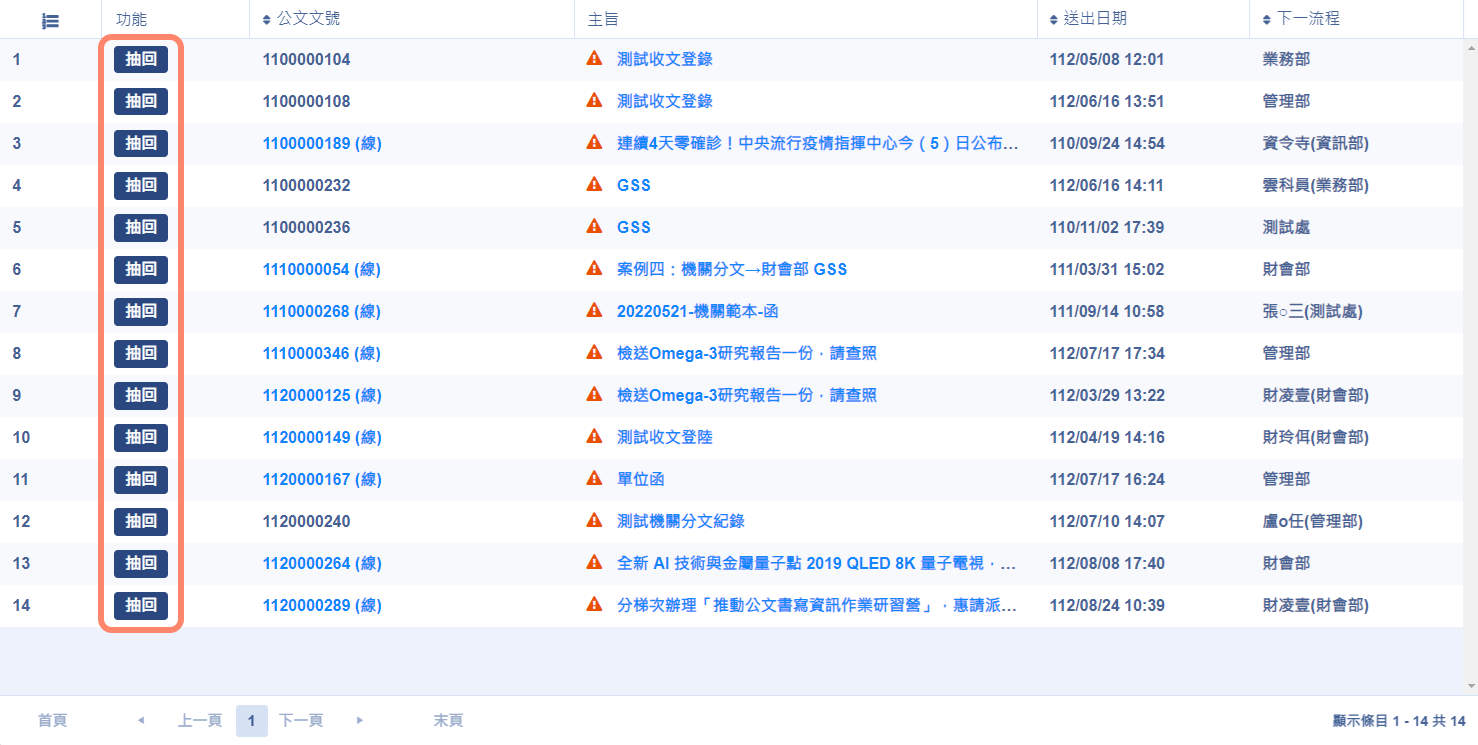
Task: Click the warning triangle in row 5
Action: [594, 227]
